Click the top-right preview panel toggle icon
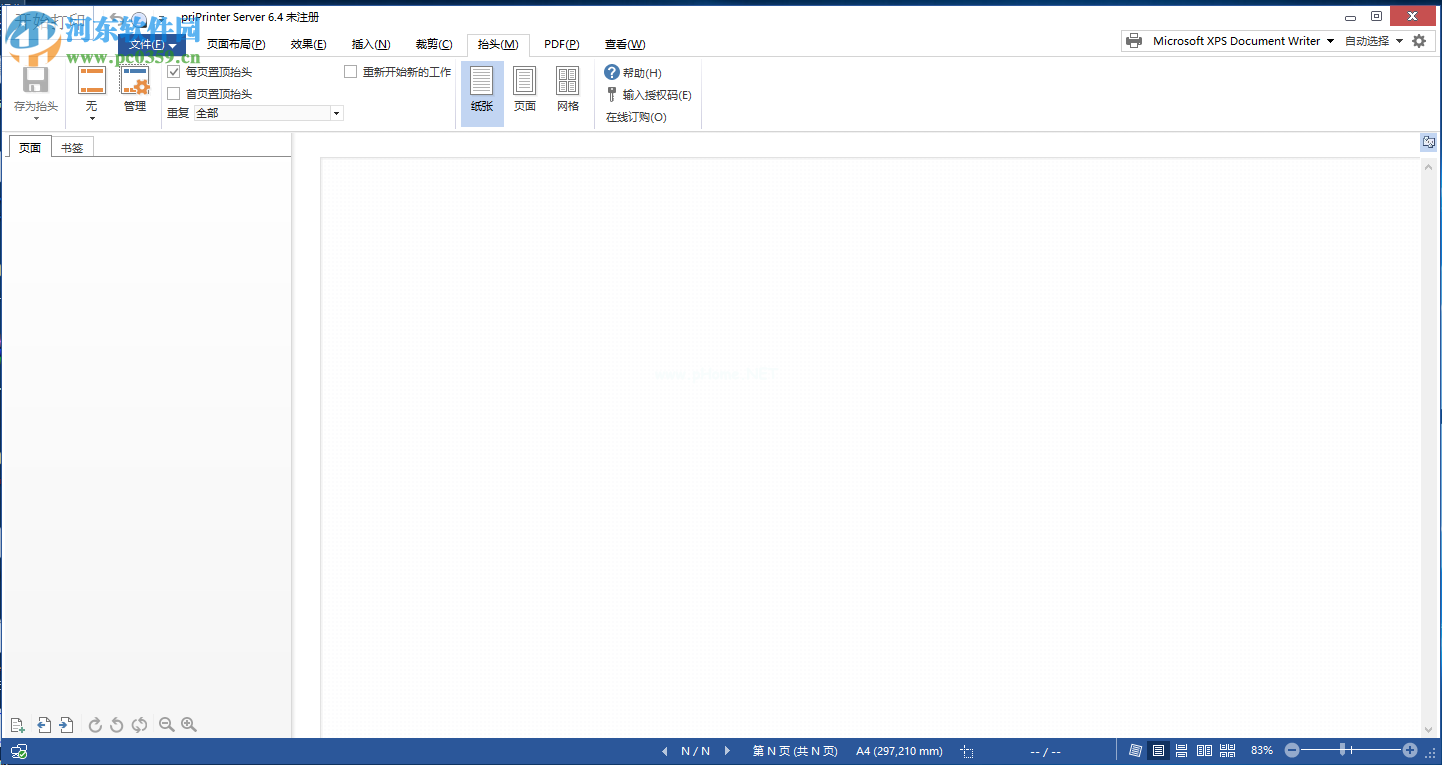 [1429, 143]
